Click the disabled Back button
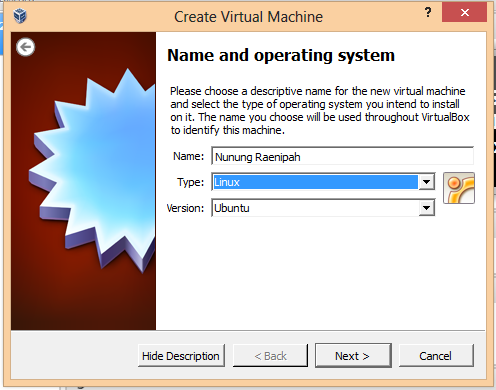The image size is (496, 390). point(270,356)
